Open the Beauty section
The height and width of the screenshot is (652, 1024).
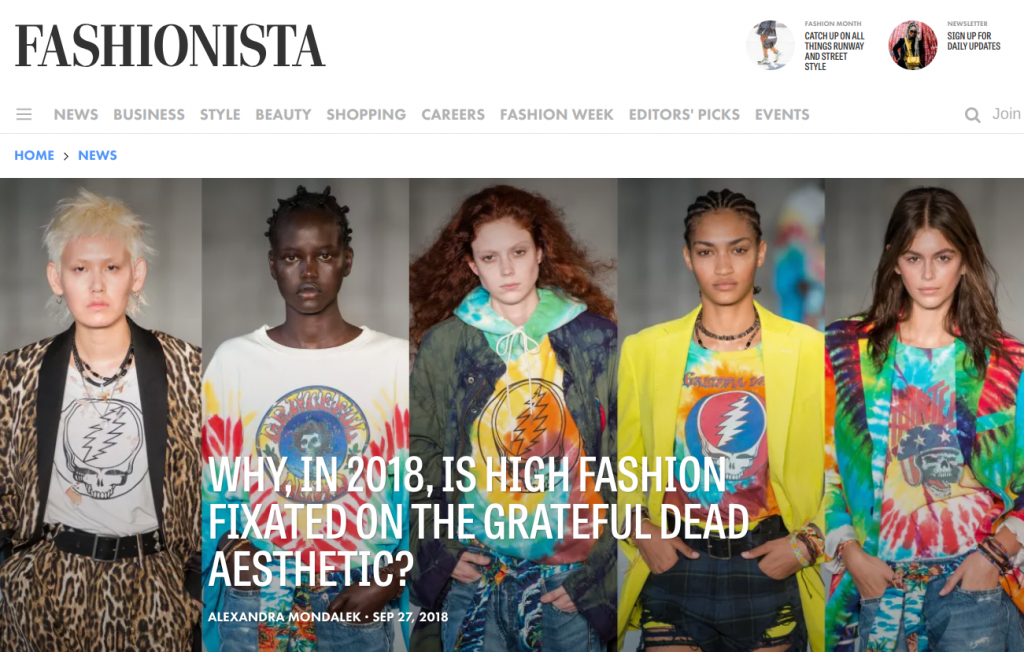point(283,114)
